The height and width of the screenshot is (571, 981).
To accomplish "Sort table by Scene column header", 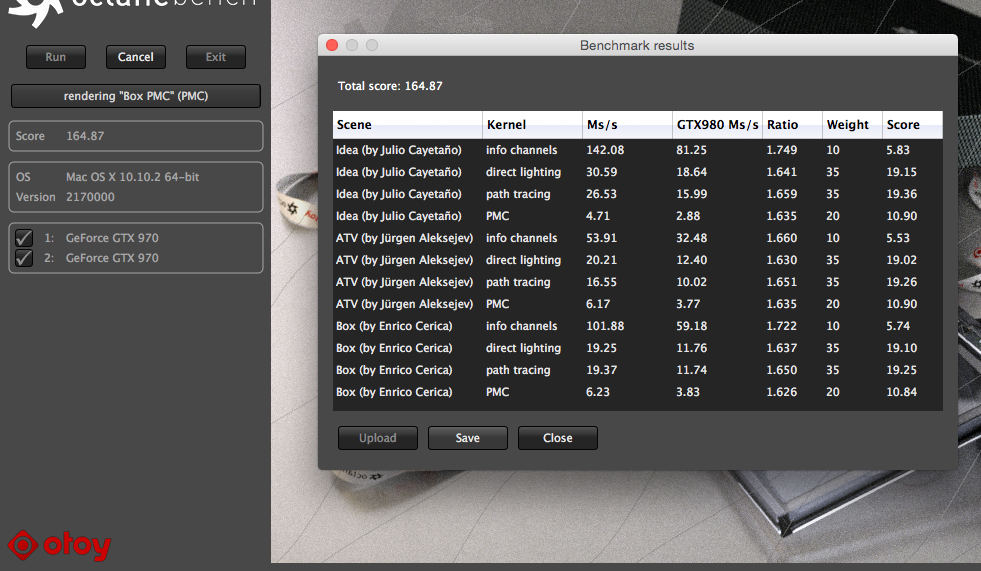I will tap(407, 124).
